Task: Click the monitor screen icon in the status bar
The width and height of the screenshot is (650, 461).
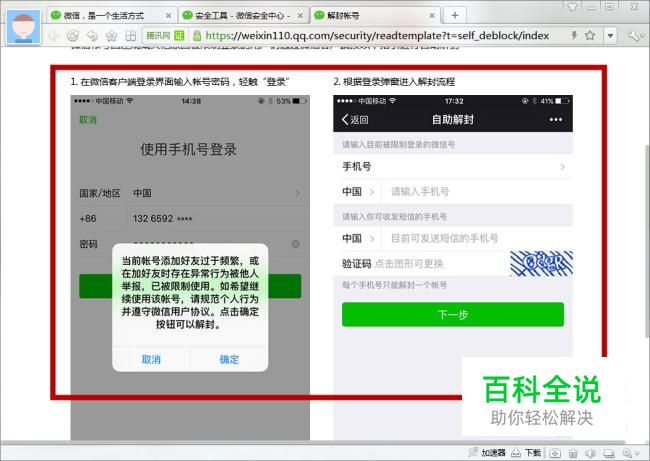Action: pyautogui.click(x=609, y=453)
